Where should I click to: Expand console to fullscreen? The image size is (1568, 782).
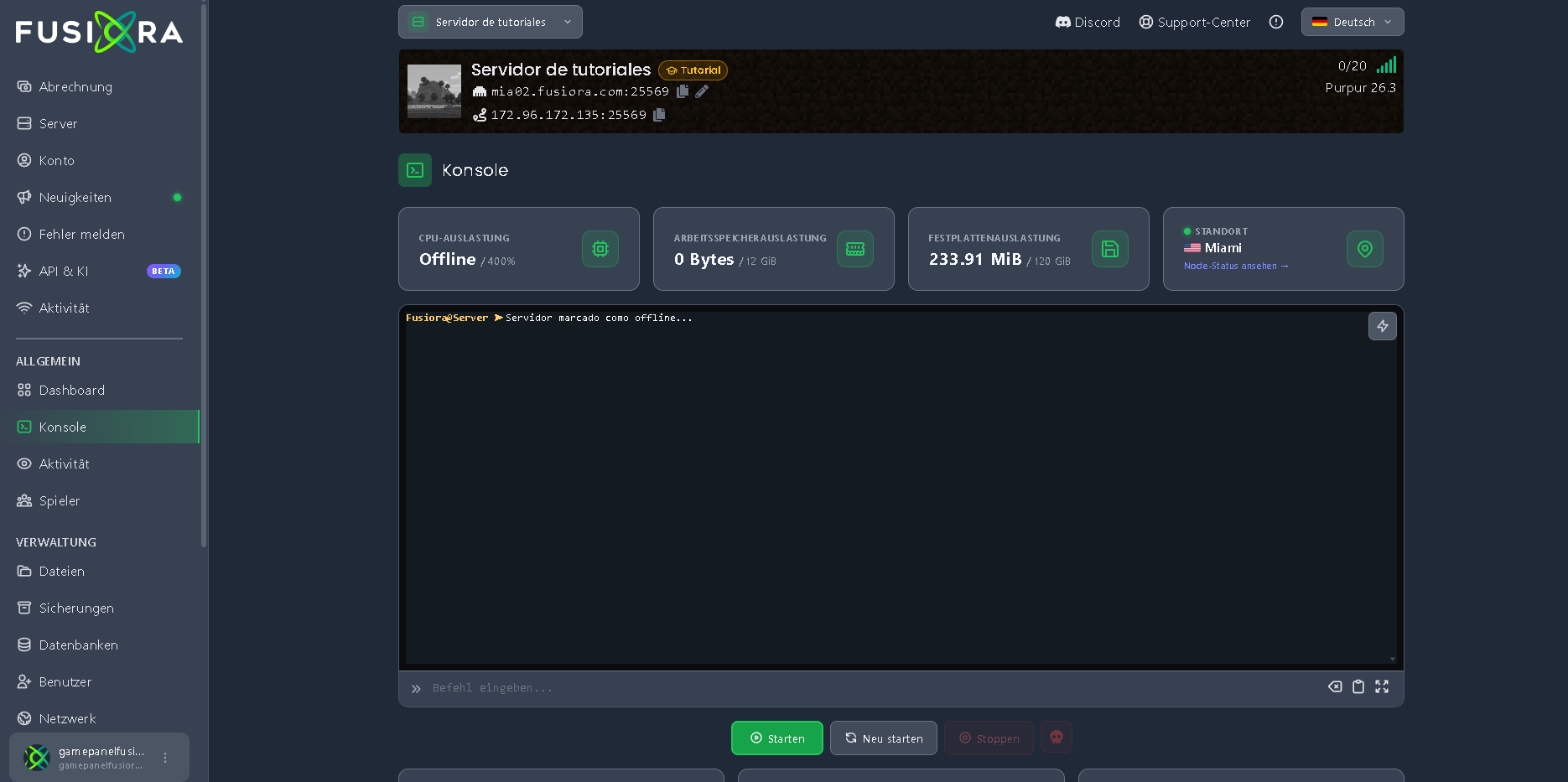click(x=1382, y=686)
